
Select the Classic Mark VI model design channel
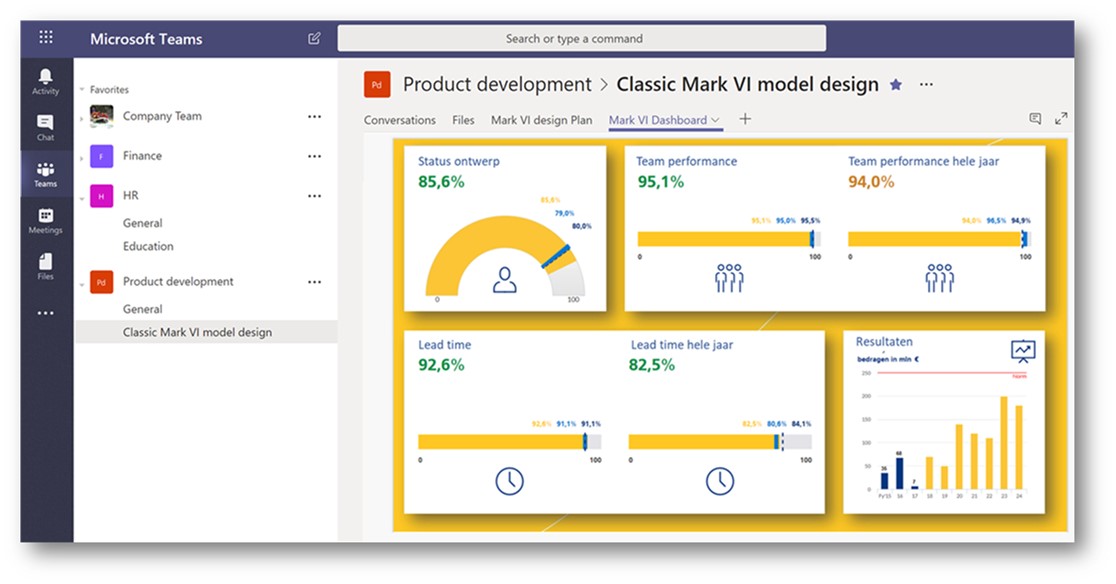click(206, 332)
